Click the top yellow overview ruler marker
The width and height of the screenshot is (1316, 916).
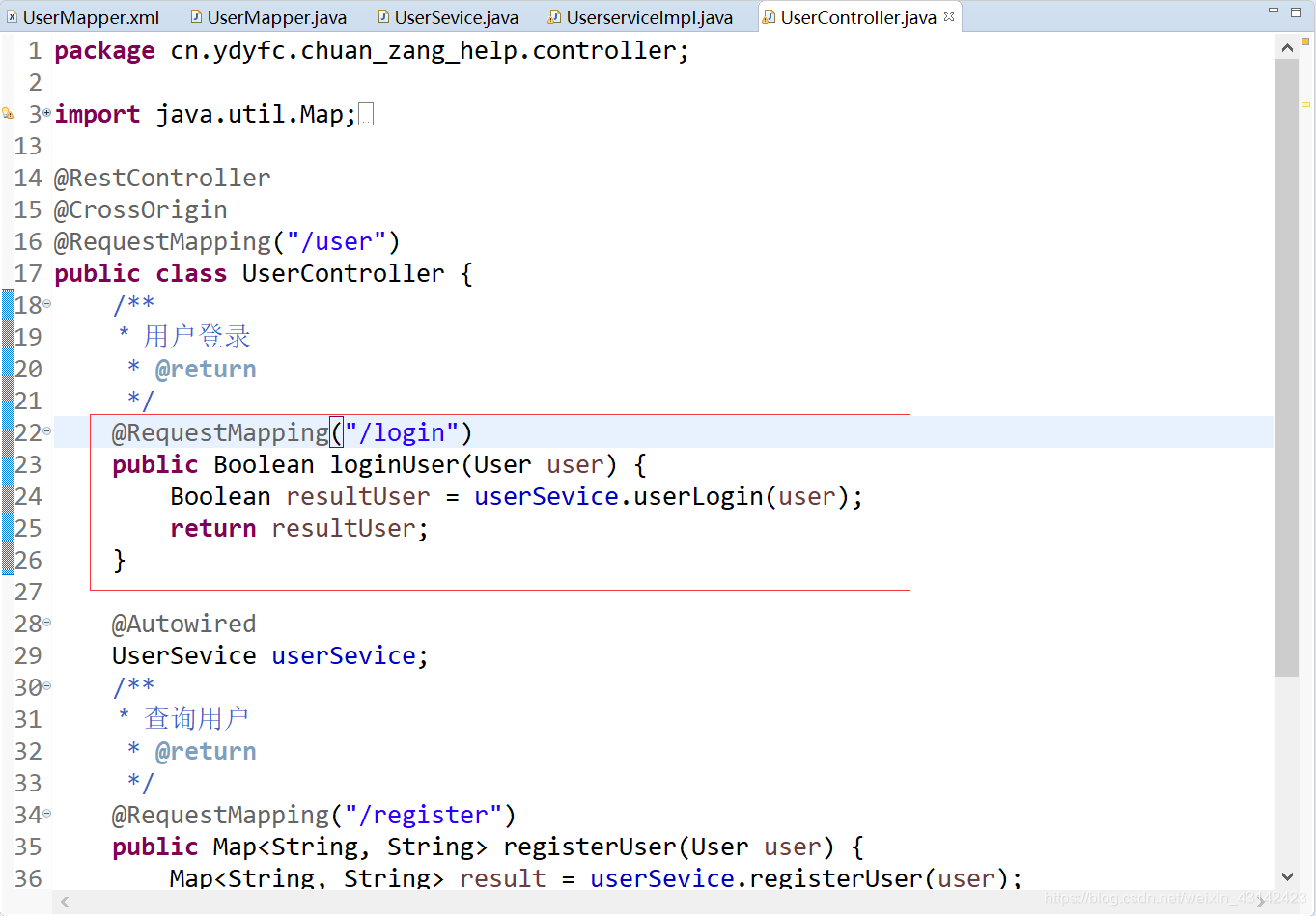tap(1306, 42)
